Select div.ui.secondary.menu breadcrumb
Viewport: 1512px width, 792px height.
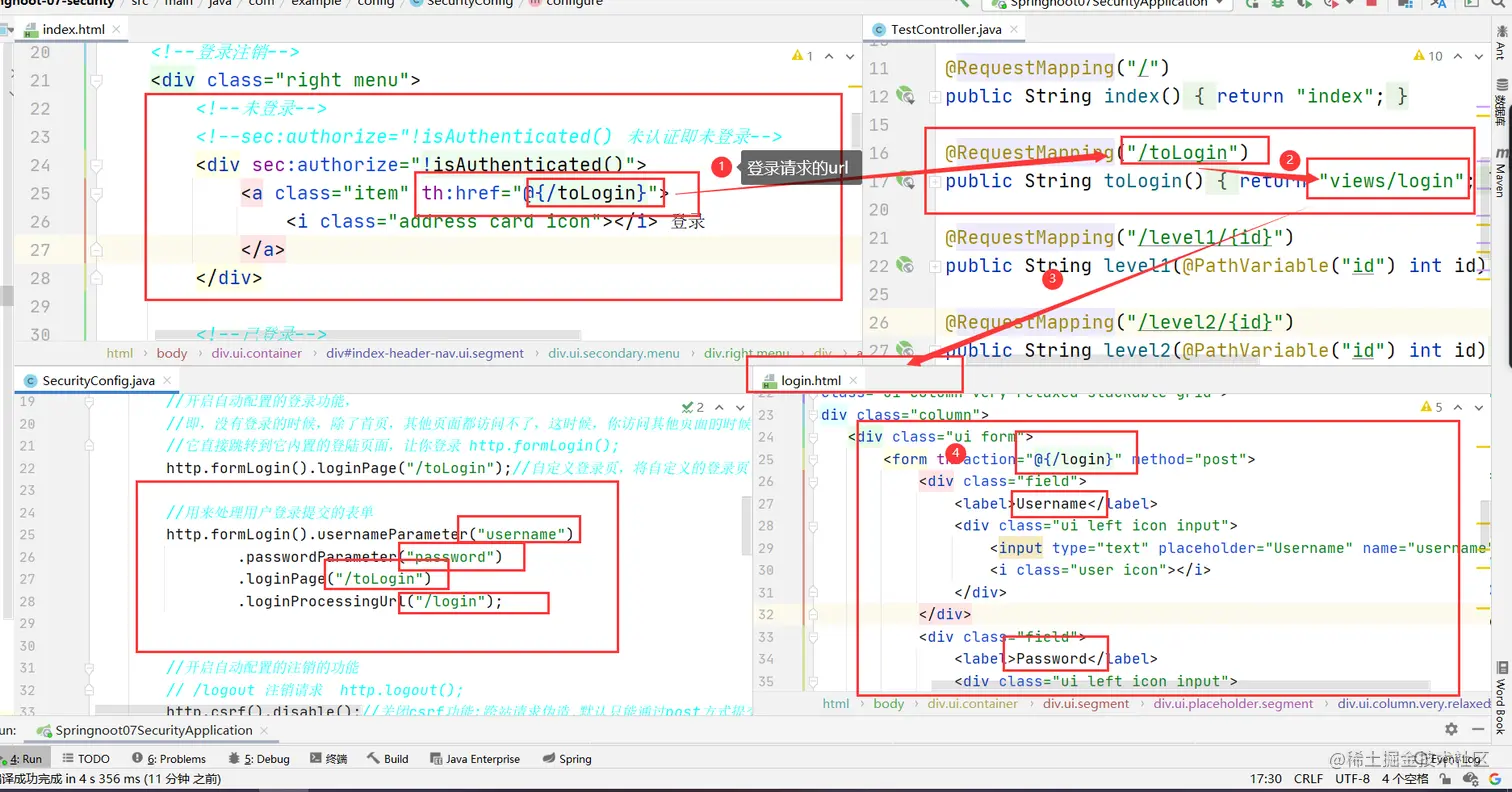click(x=614, y=353)
